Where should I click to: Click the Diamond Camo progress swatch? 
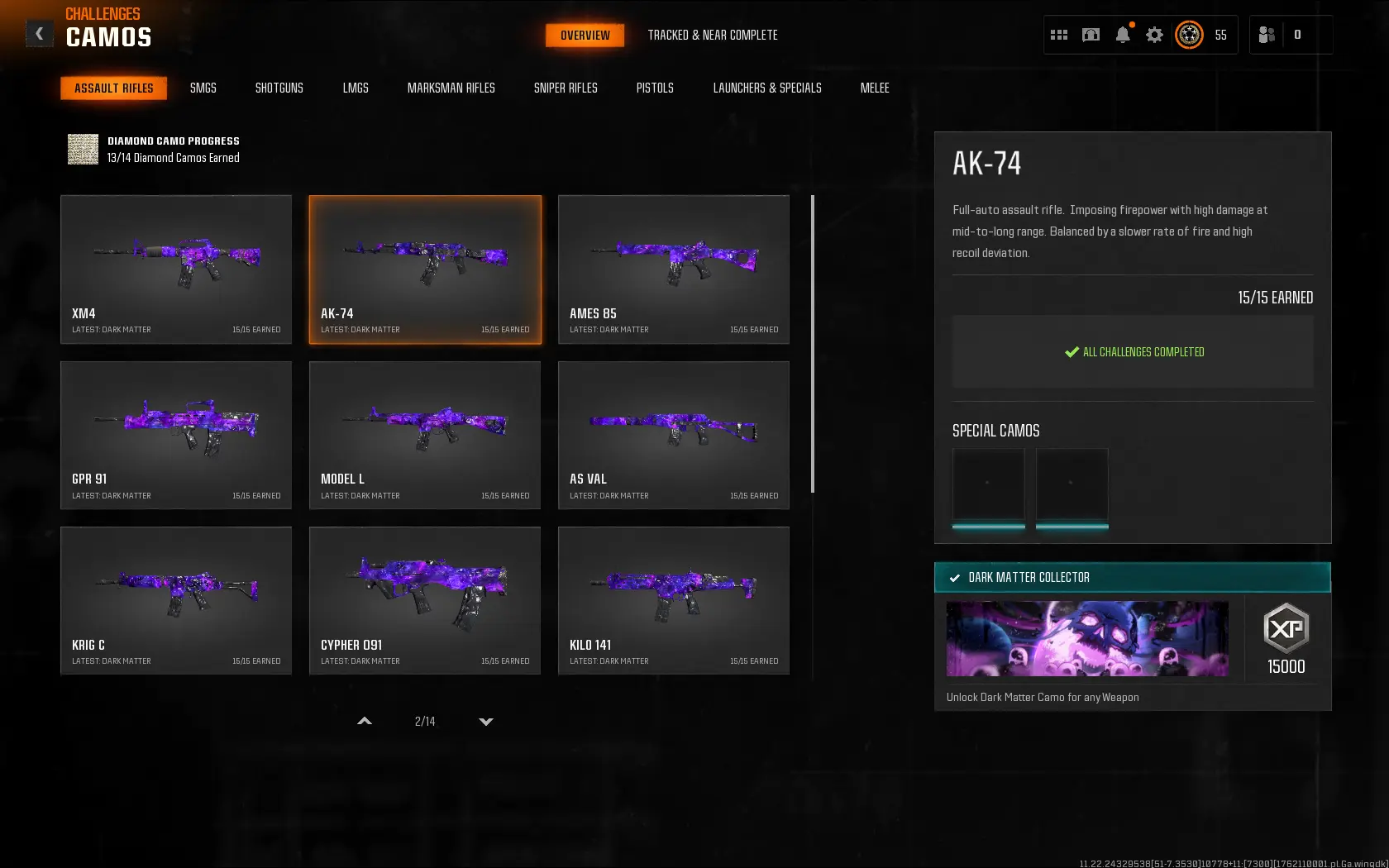click(x=83, y=150)
